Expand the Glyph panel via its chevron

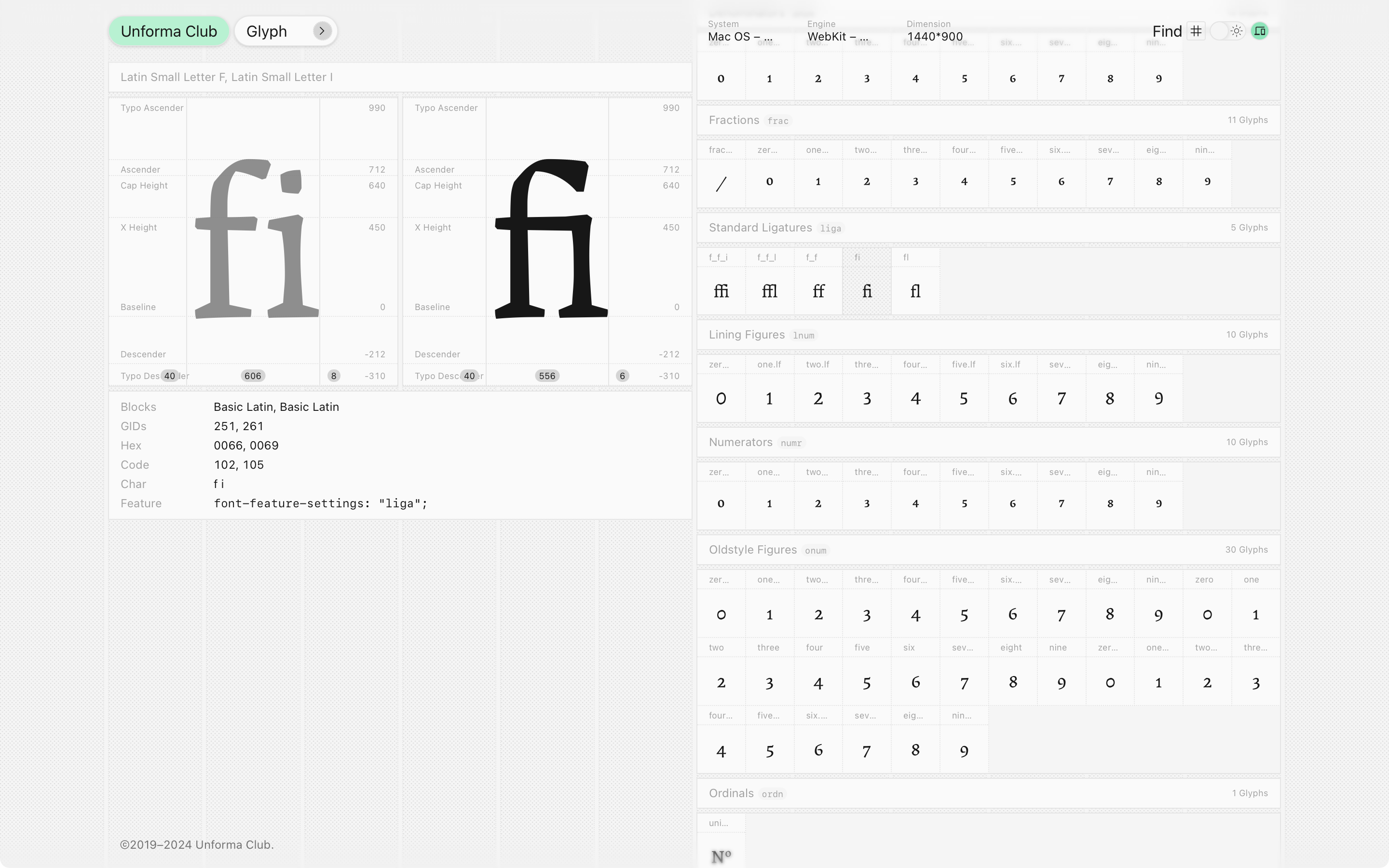tap(321, 31)
